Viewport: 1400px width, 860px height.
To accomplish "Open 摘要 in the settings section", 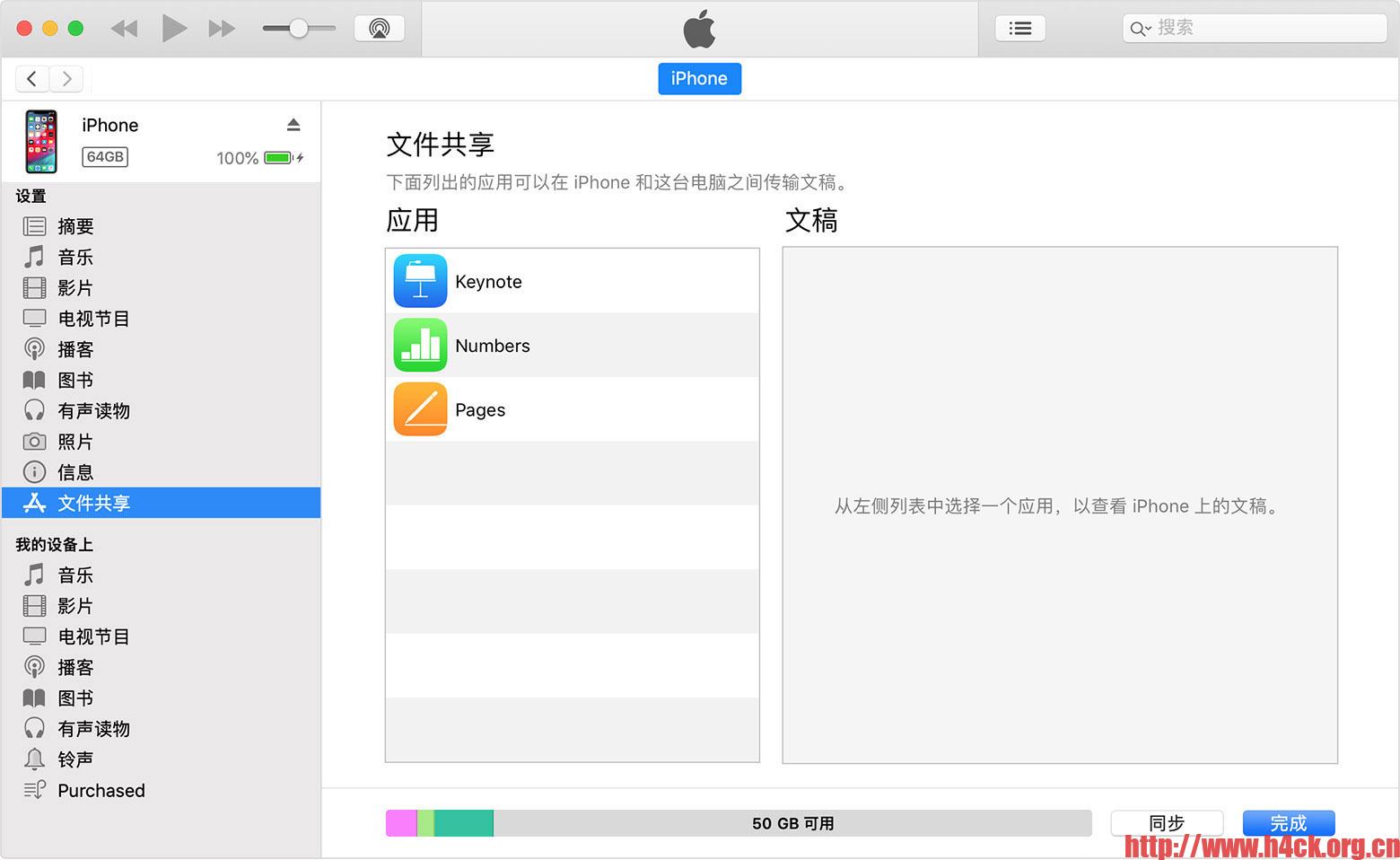I will [161, 226].
